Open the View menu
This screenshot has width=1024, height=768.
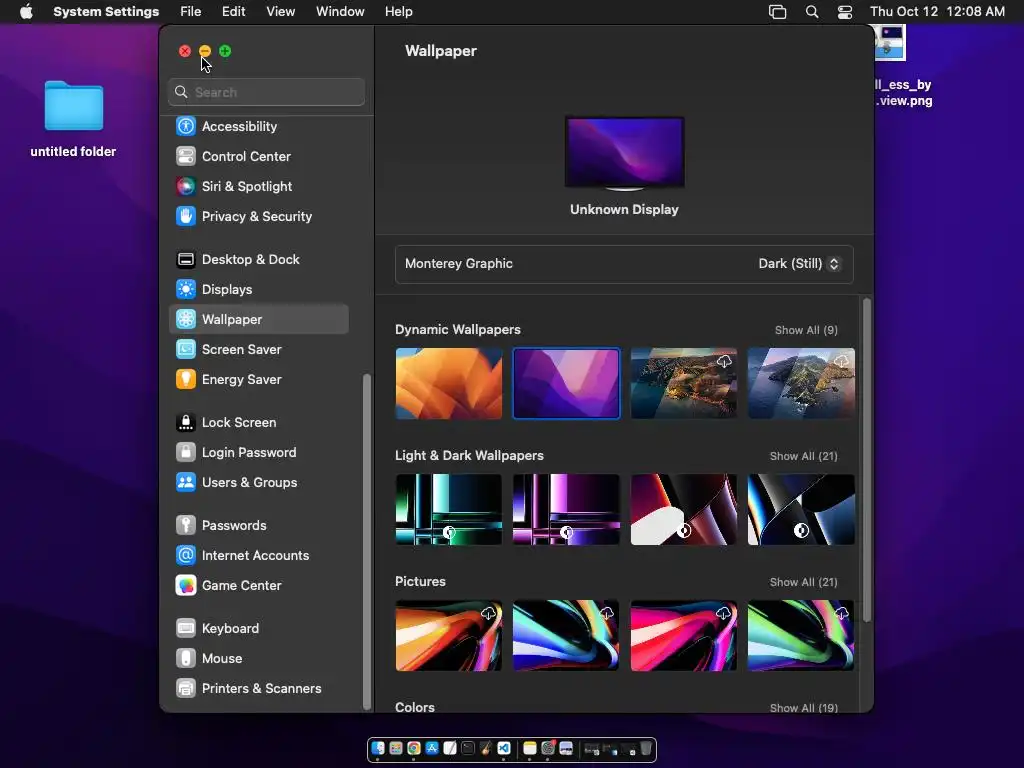coord(280,12)
